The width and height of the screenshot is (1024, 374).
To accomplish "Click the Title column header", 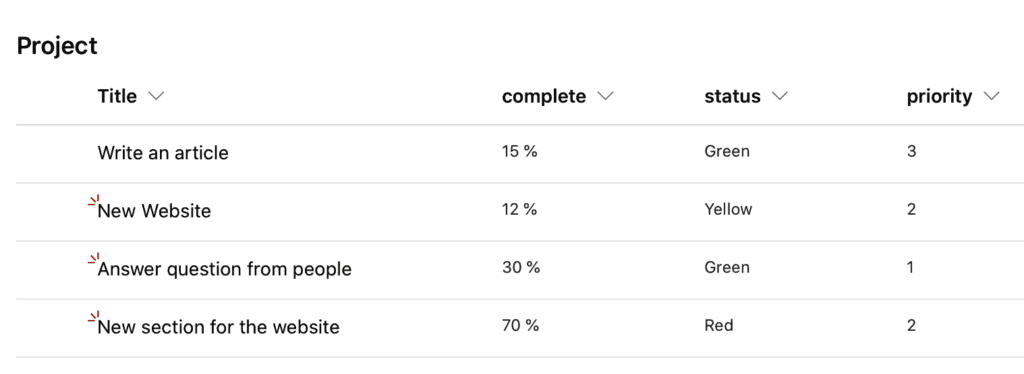I will click(118, 97).
